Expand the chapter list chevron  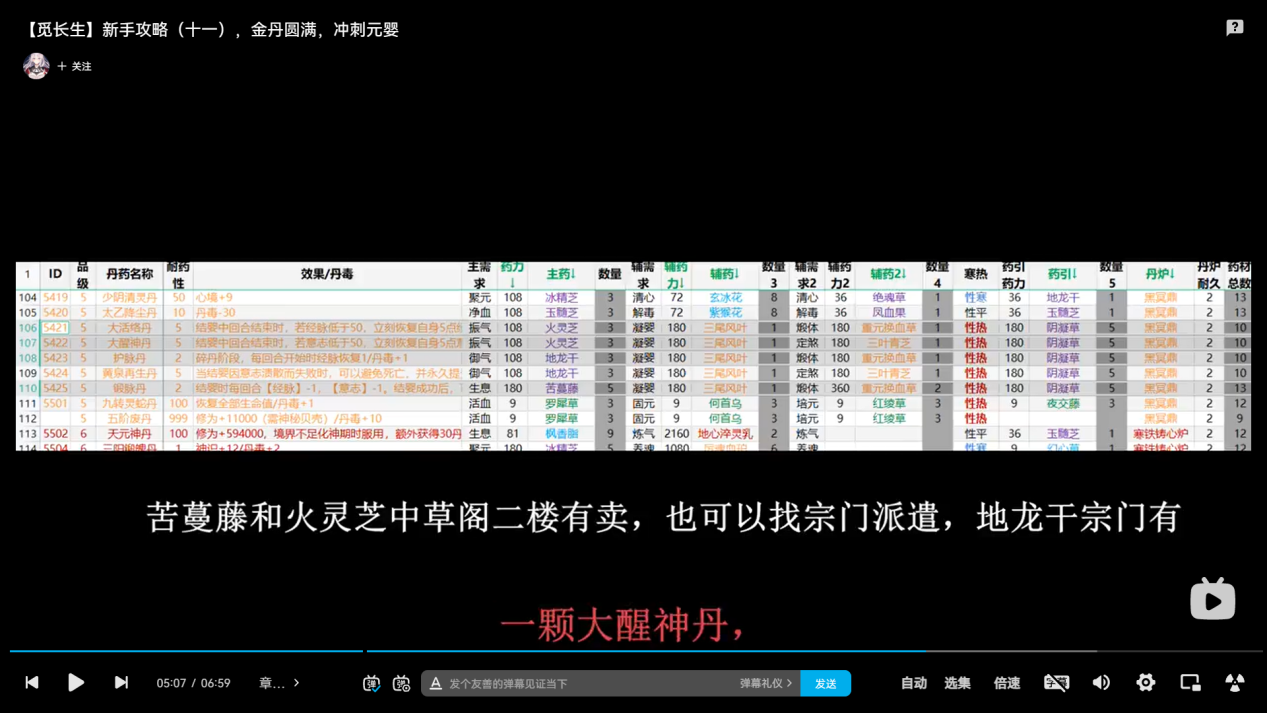tap(296, 683)
